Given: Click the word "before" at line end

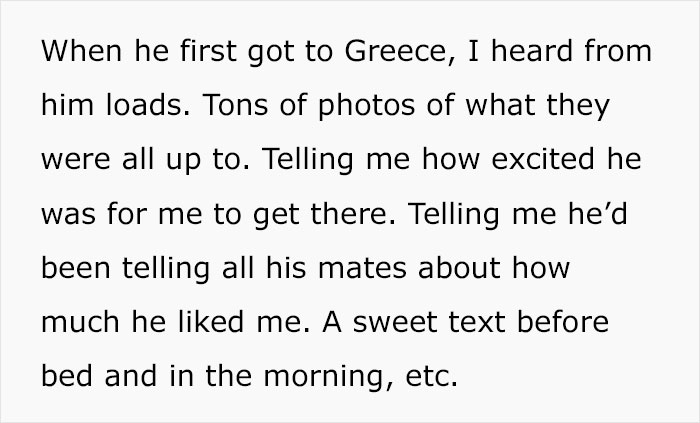Looking at the screenshot, I should (x=562, y=322).
